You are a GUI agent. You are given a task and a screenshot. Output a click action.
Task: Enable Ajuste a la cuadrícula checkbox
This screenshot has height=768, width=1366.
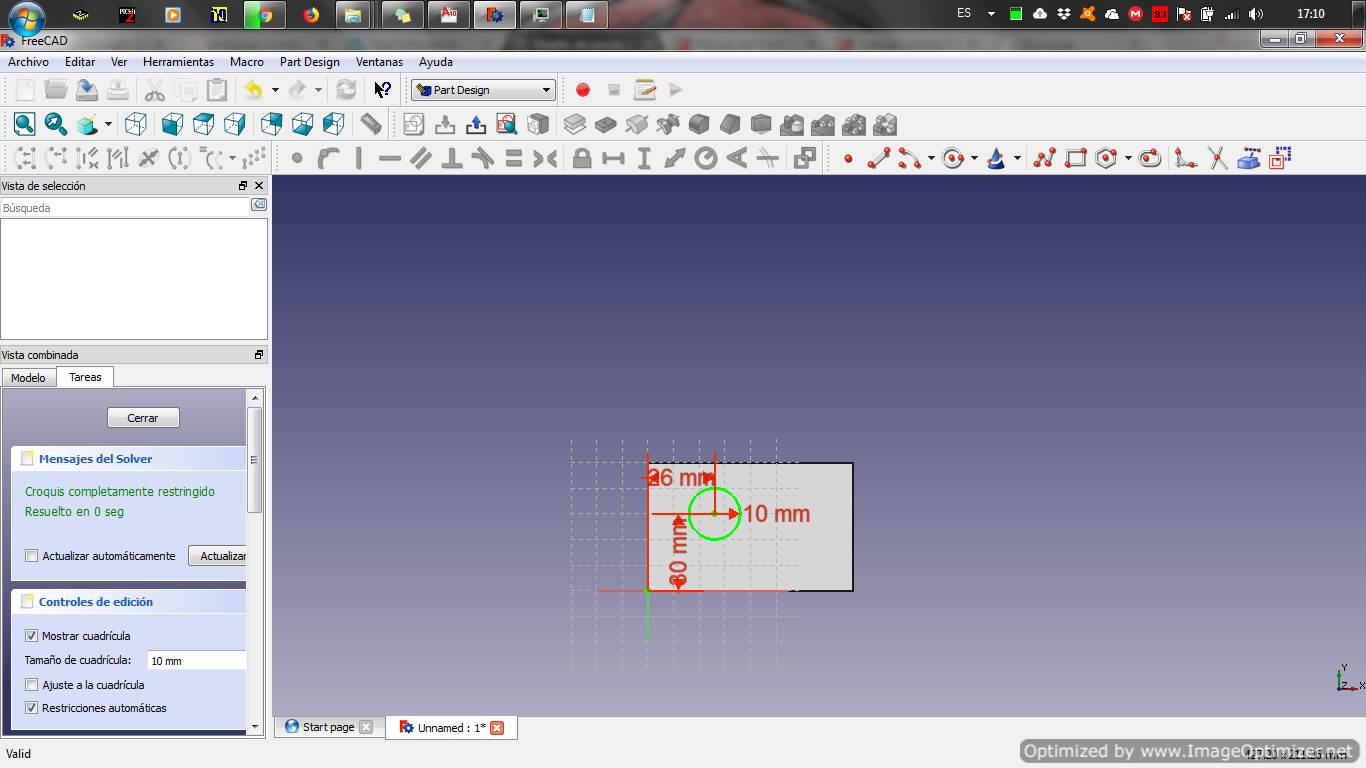pos(31,685)
